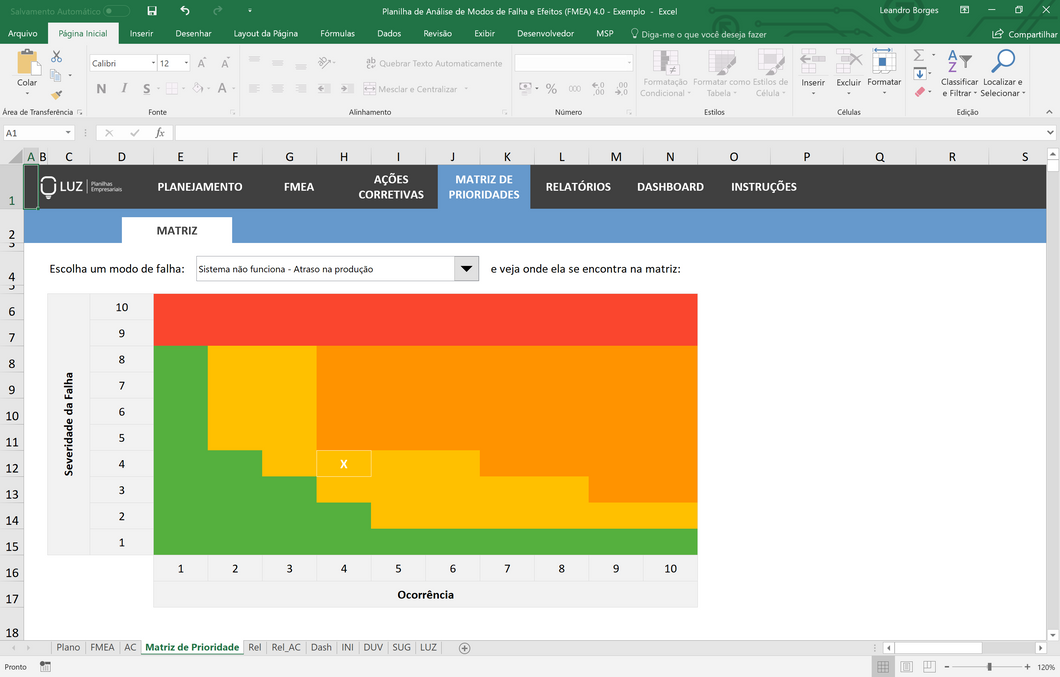
Task: Toggle the Salvamento Automático switch
Action: click(x=116, y=11)
